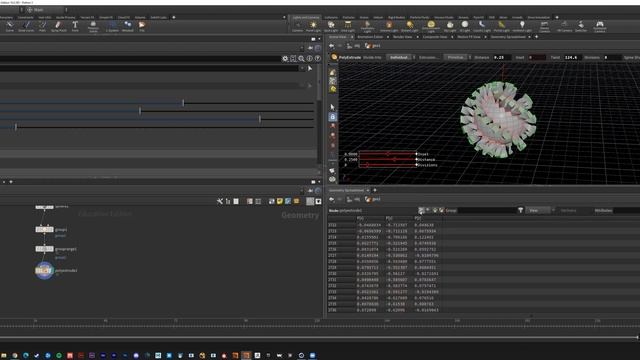
Task: Open the Primitive extrusion mode dropdown
Action: click(x=457, y=58)
